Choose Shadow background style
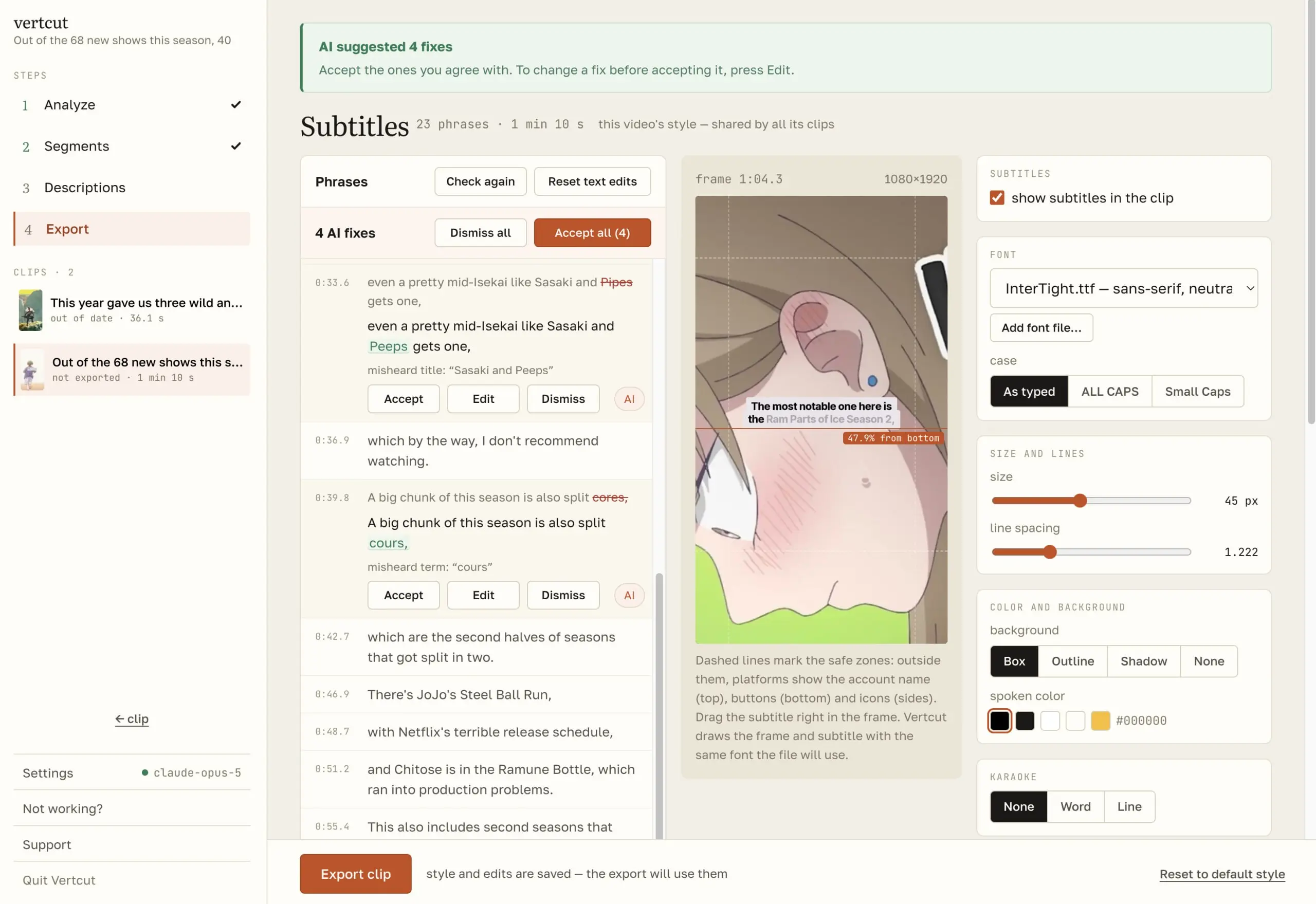Image resolution: width=1316 pixels, height=904 pixels. click(1143, 661)
